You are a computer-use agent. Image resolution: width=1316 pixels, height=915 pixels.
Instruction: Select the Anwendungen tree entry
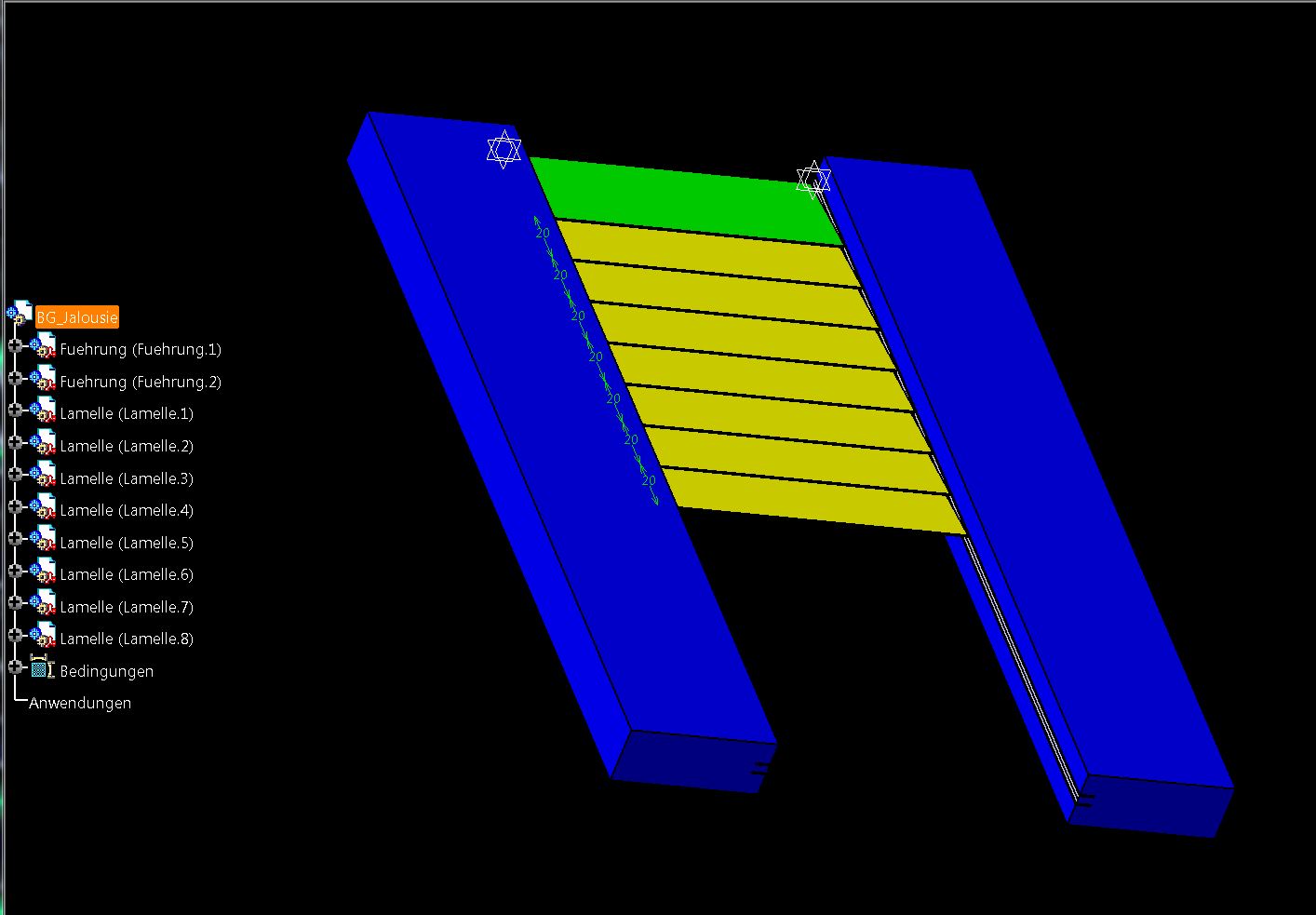pyautogui.click(x=80, y=703)
